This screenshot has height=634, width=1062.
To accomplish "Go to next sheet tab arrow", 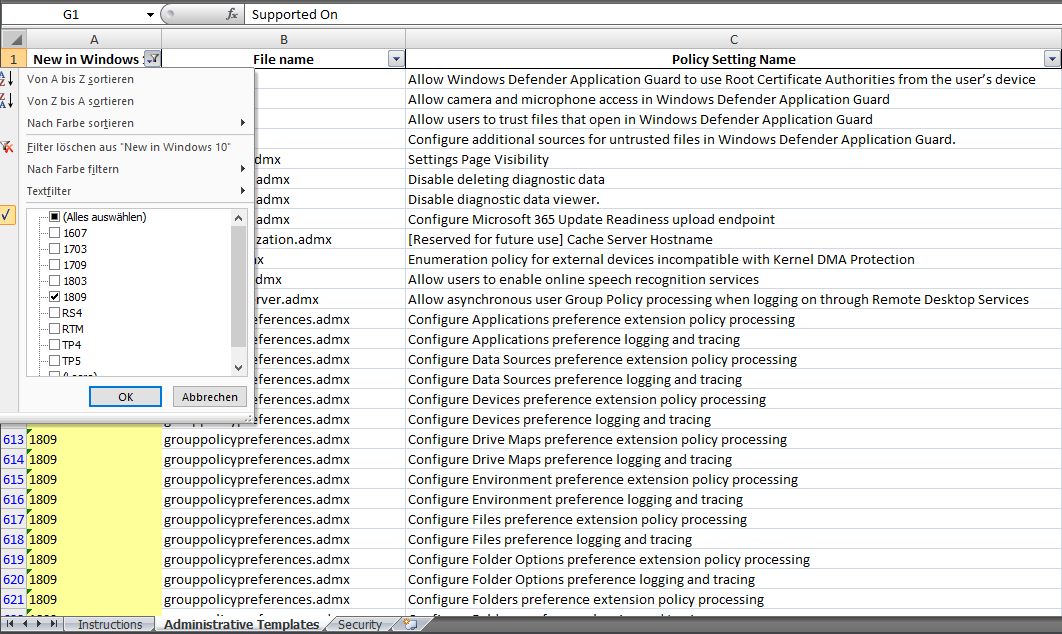I will point(39,623).
